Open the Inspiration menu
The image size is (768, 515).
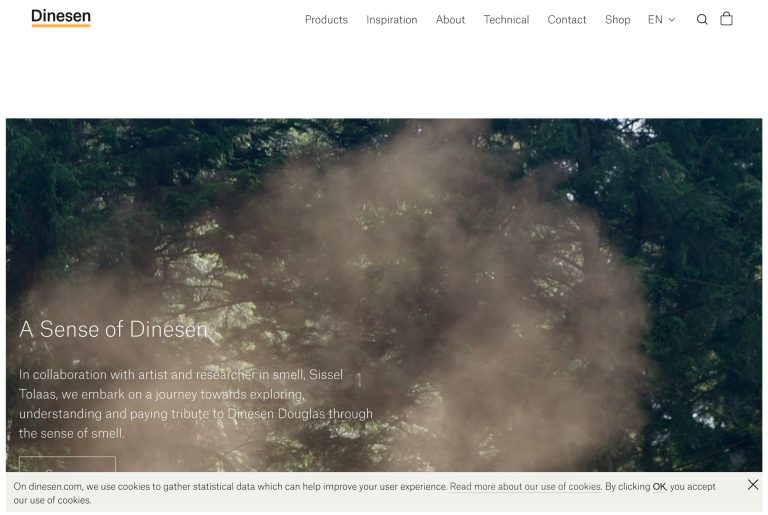point(392,20)
